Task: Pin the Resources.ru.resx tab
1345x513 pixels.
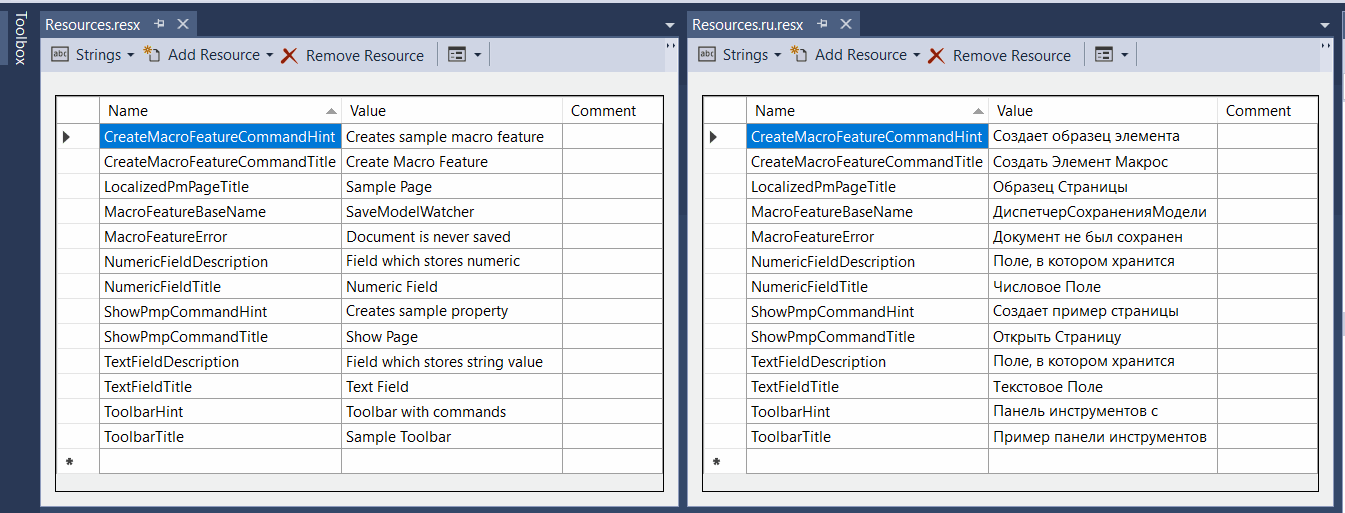Action: [823, 24]
